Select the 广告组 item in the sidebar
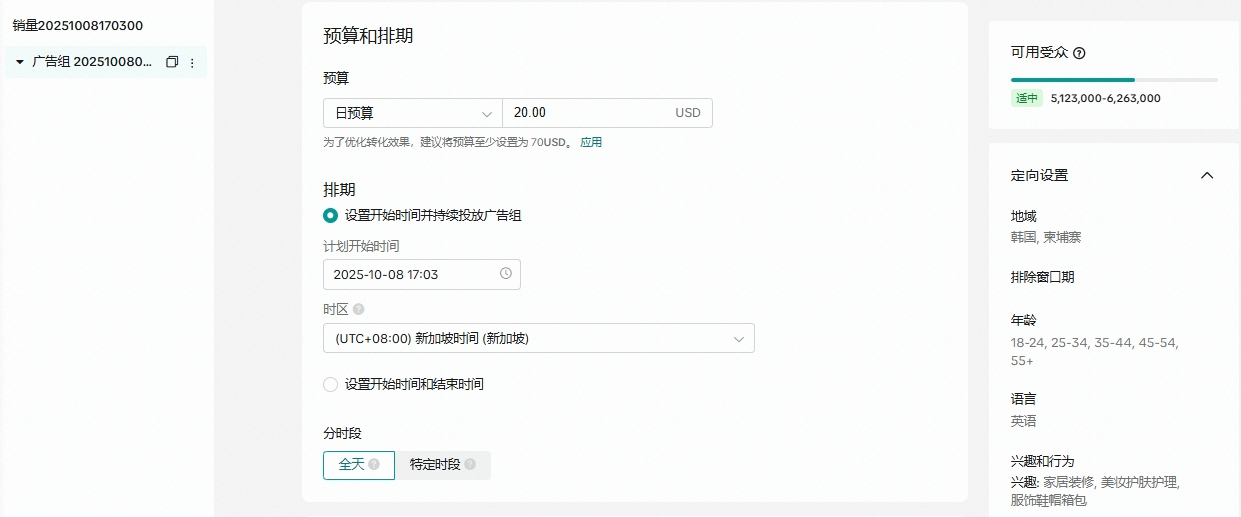This screenshot has width=1241, height=517. (92, 62)
